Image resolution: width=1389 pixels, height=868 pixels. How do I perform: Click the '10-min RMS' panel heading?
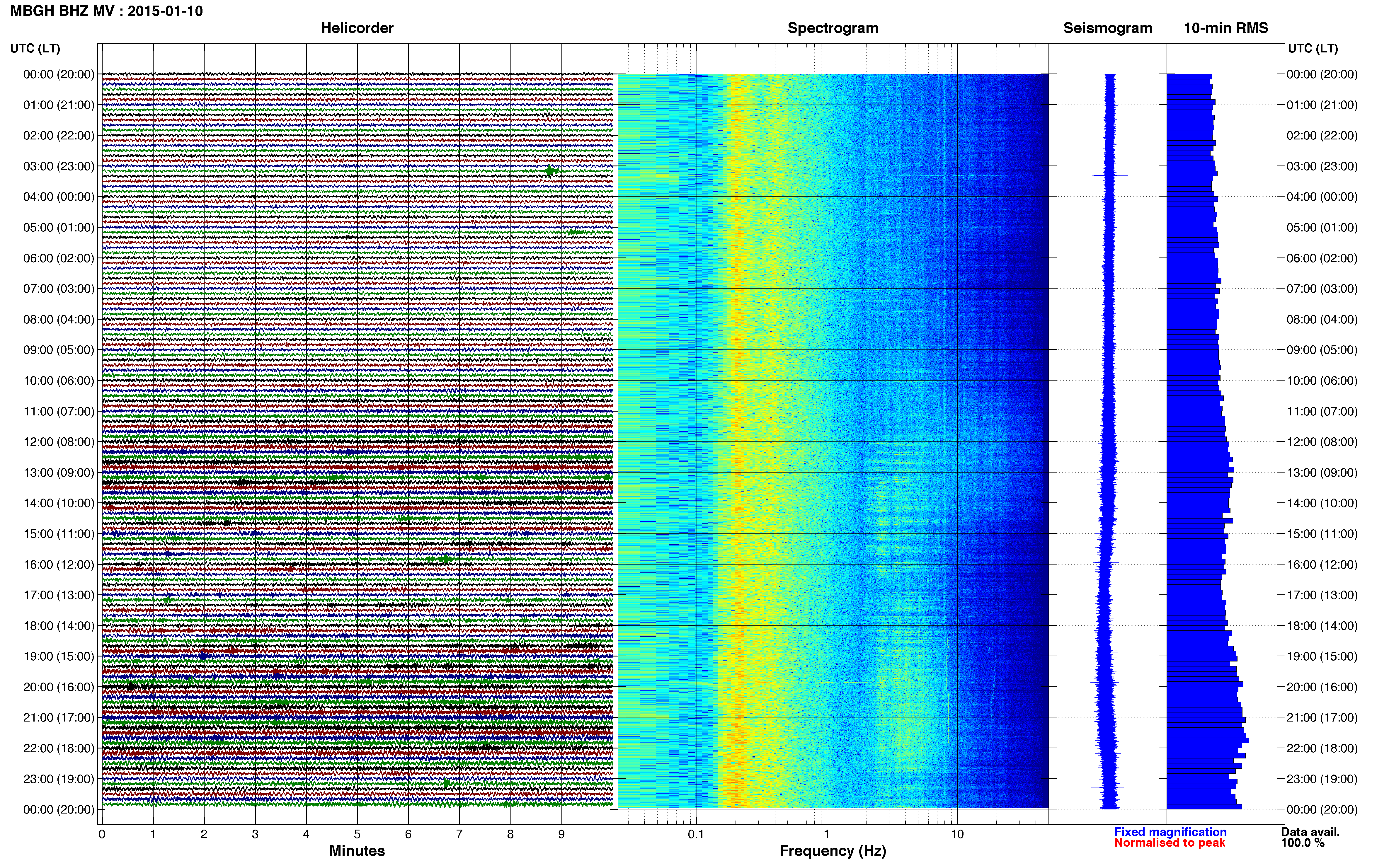pos(1226,28)
